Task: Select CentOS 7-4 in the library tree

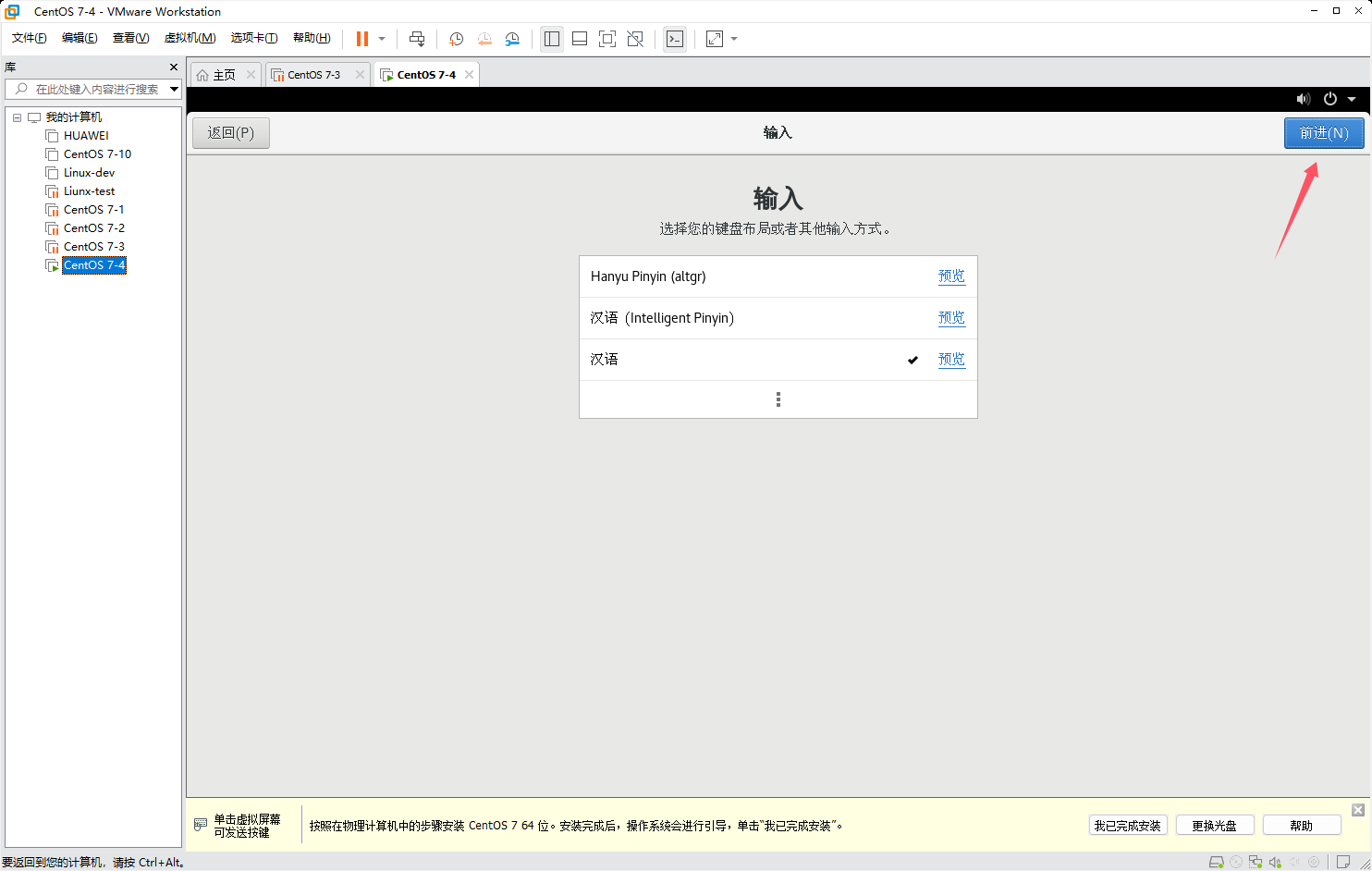Action: pos(93,265)
